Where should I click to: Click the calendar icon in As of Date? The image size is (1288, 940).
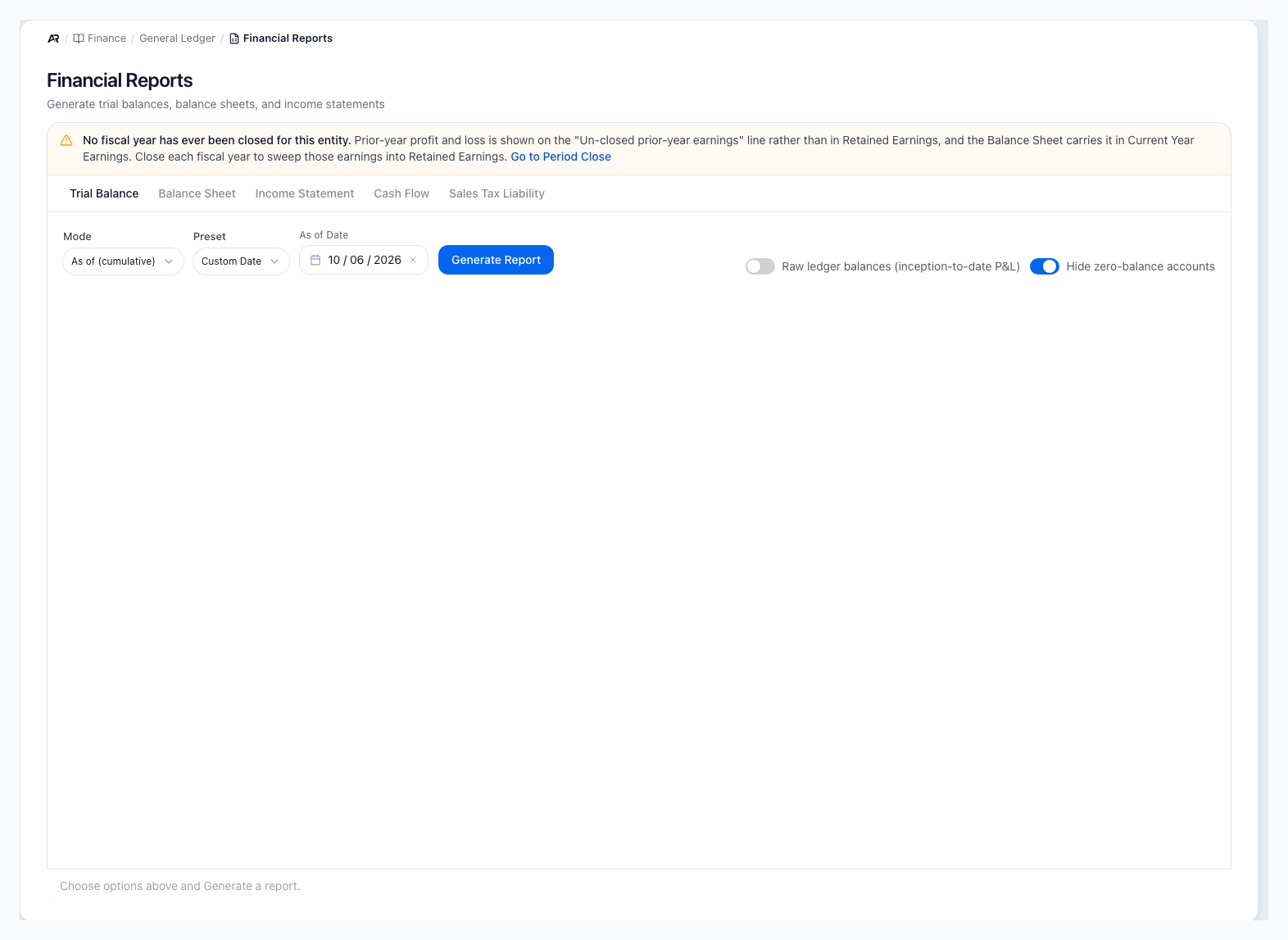coord(315,260)
